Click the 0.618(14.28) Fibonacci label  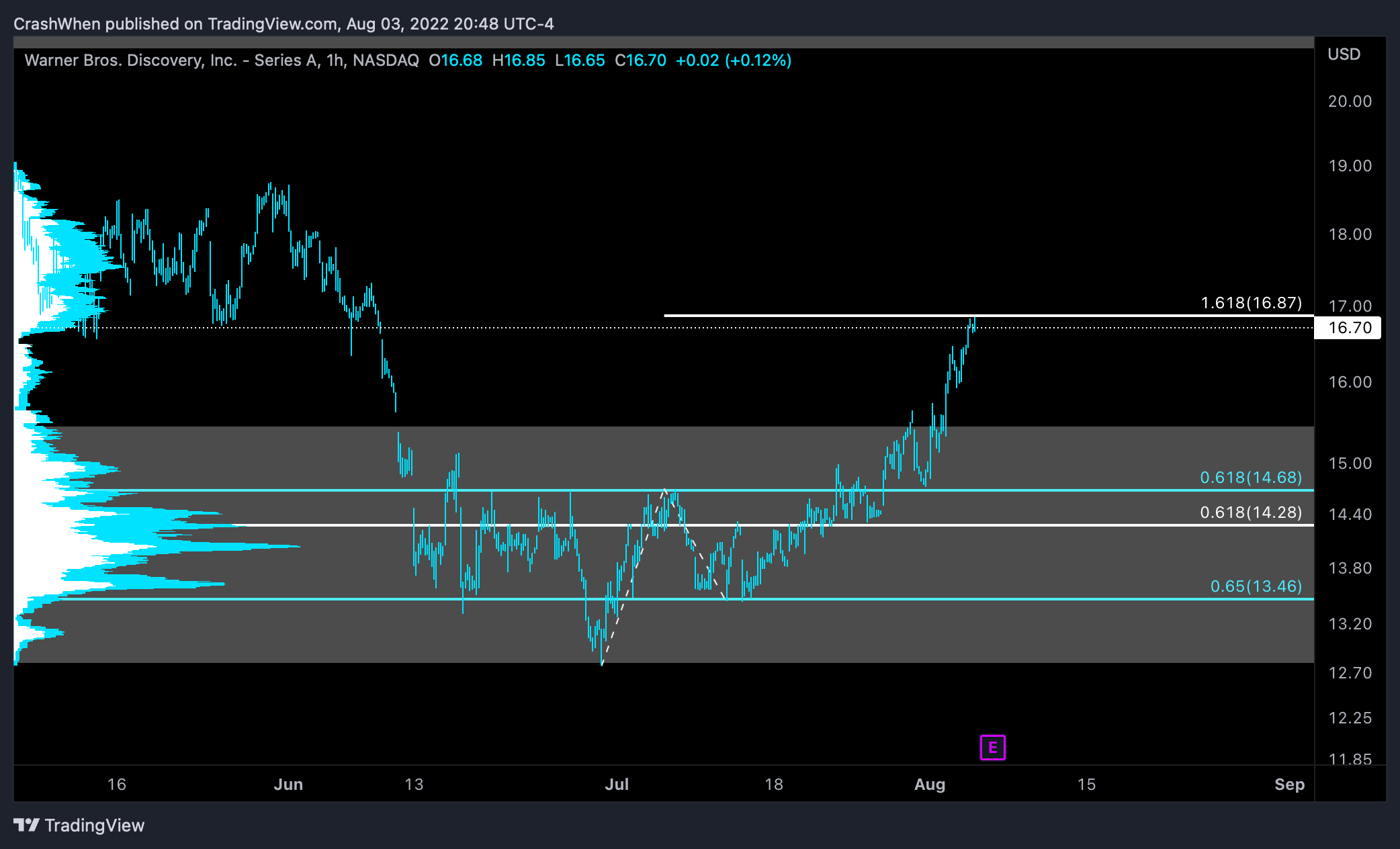pos(1251,512)
